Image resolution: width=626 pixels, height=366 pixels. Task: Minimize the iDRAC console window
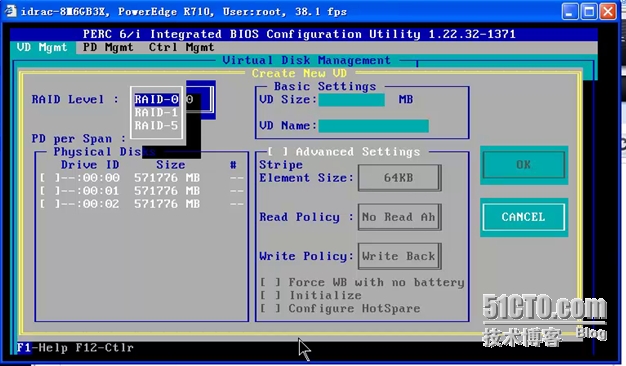tap(570, 11)
